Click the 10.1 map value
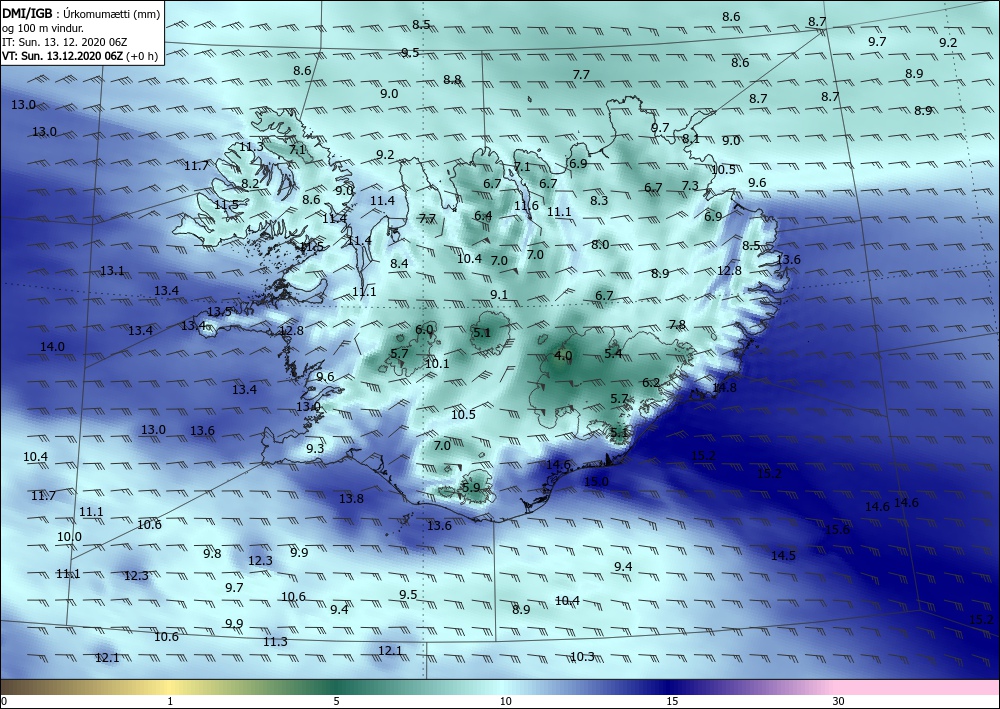Viewport: 1000px width, 709px height. point(437,364)
